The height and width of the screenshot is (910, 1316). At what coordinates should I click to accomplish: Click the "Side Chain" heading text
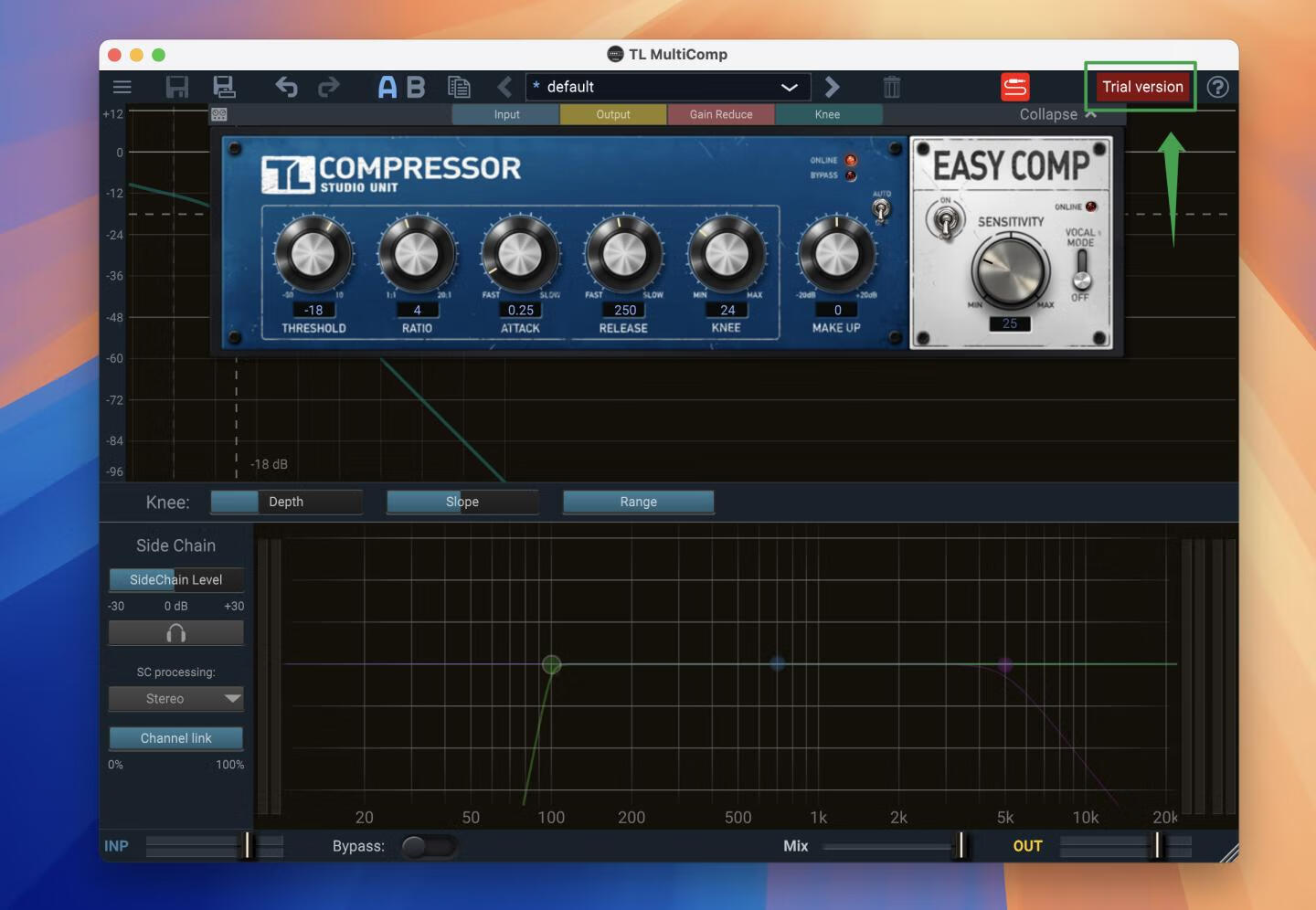click(176, 545)
